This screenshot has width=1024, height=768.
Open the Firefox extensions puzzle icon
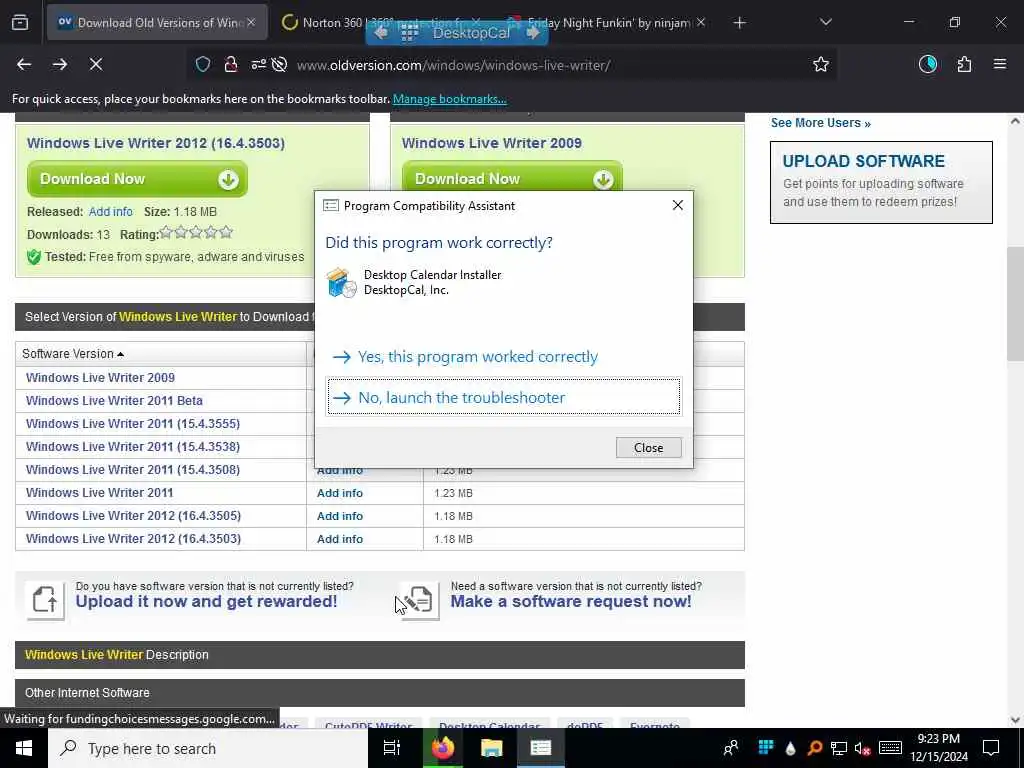tap(964, 64)
